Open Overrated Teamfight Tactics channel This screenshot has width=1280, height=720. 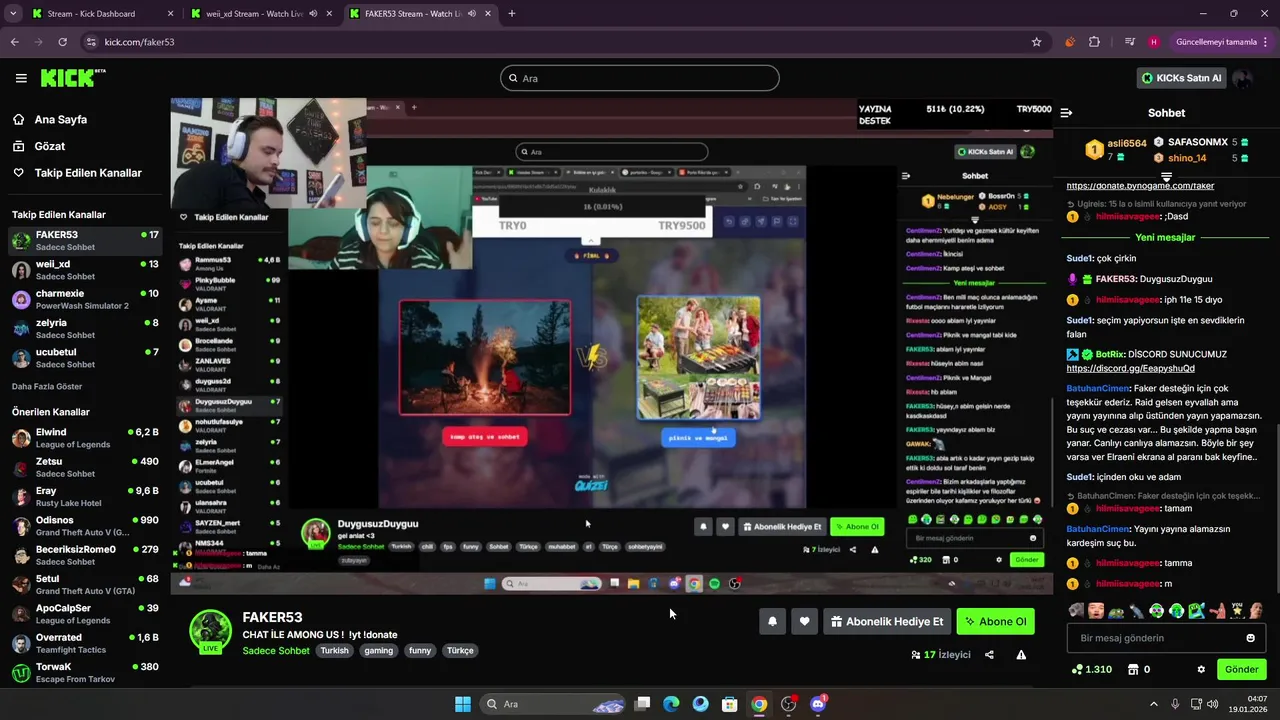click(84, 643)
